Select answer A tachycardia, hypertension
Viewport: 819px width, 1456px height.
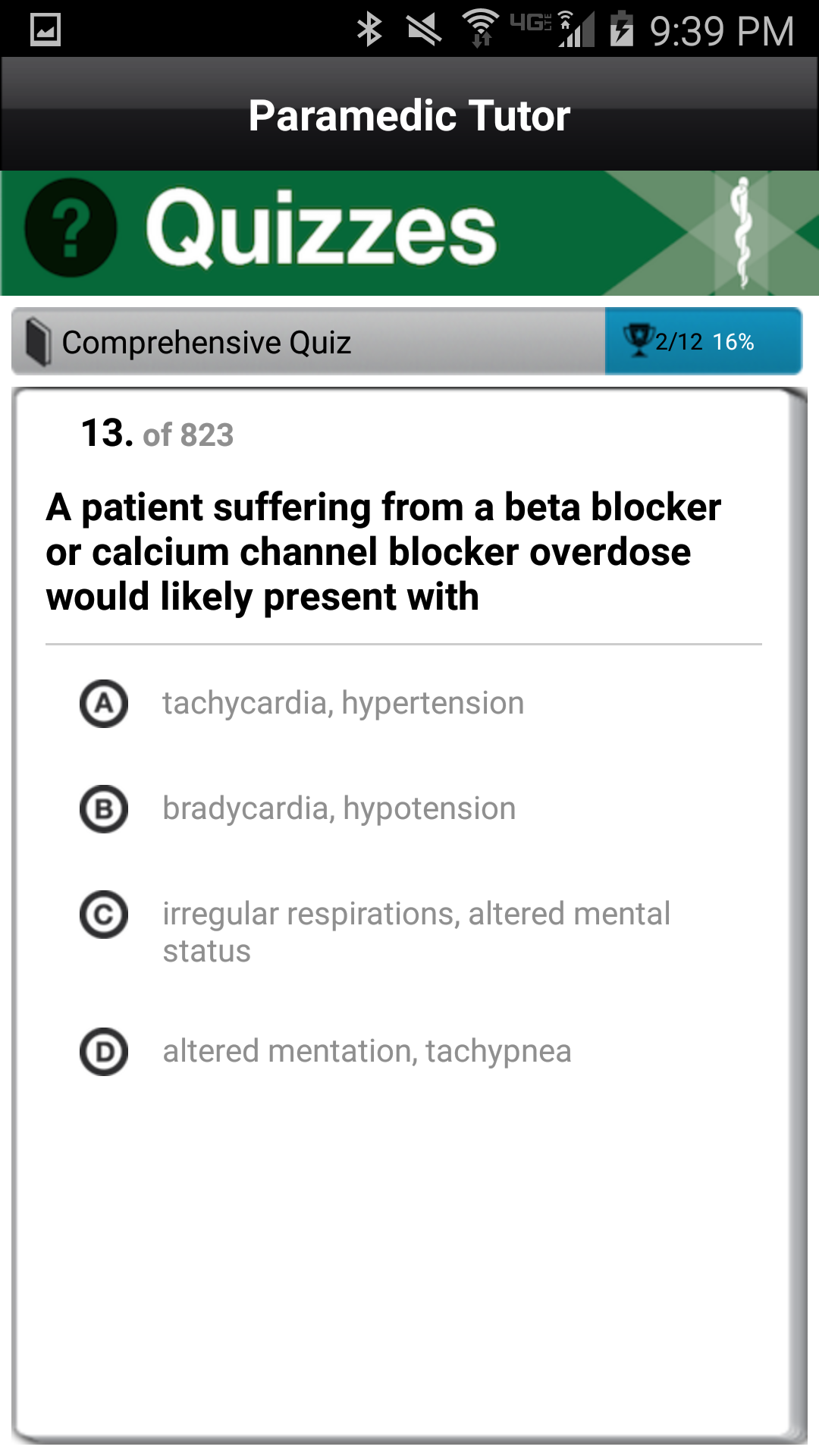coord(343,703)
